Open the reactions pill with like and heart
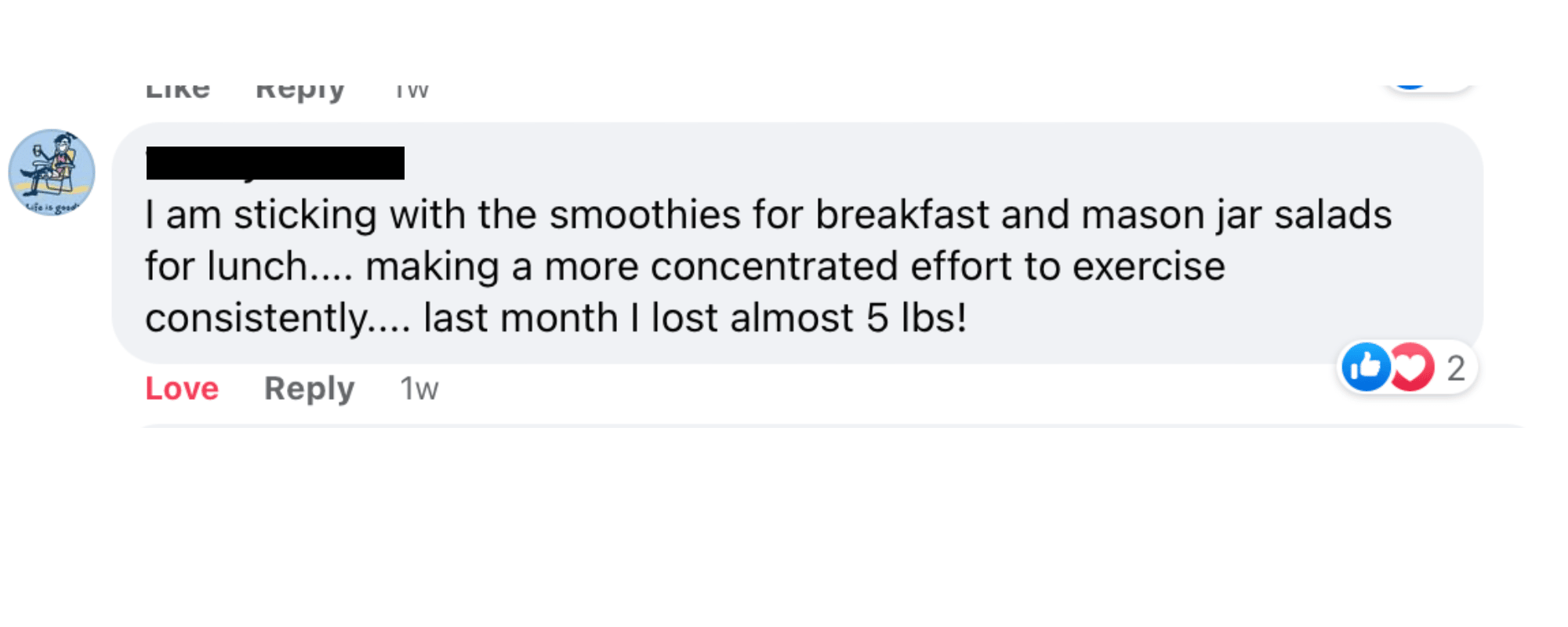This screenshot has width=1568, height=627. pos(1407,367)
